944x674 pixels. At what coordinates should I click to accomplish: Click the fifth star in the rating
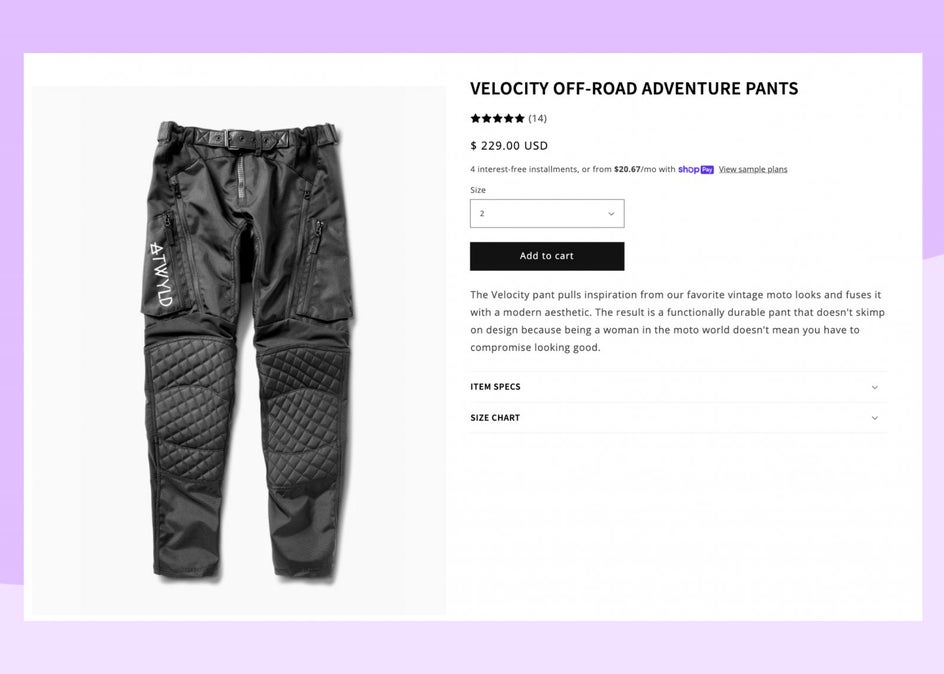pyautogui.click(x=520, y=118)
